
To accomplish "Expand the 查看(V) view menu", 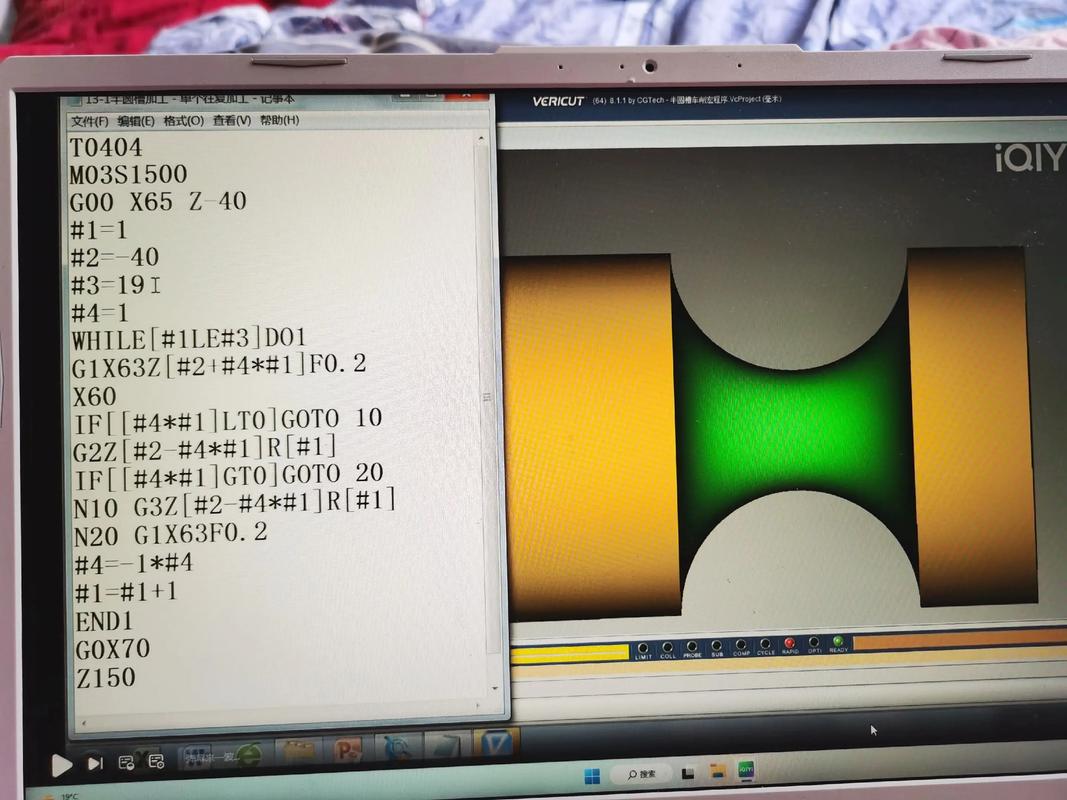I will pos(231,120).
